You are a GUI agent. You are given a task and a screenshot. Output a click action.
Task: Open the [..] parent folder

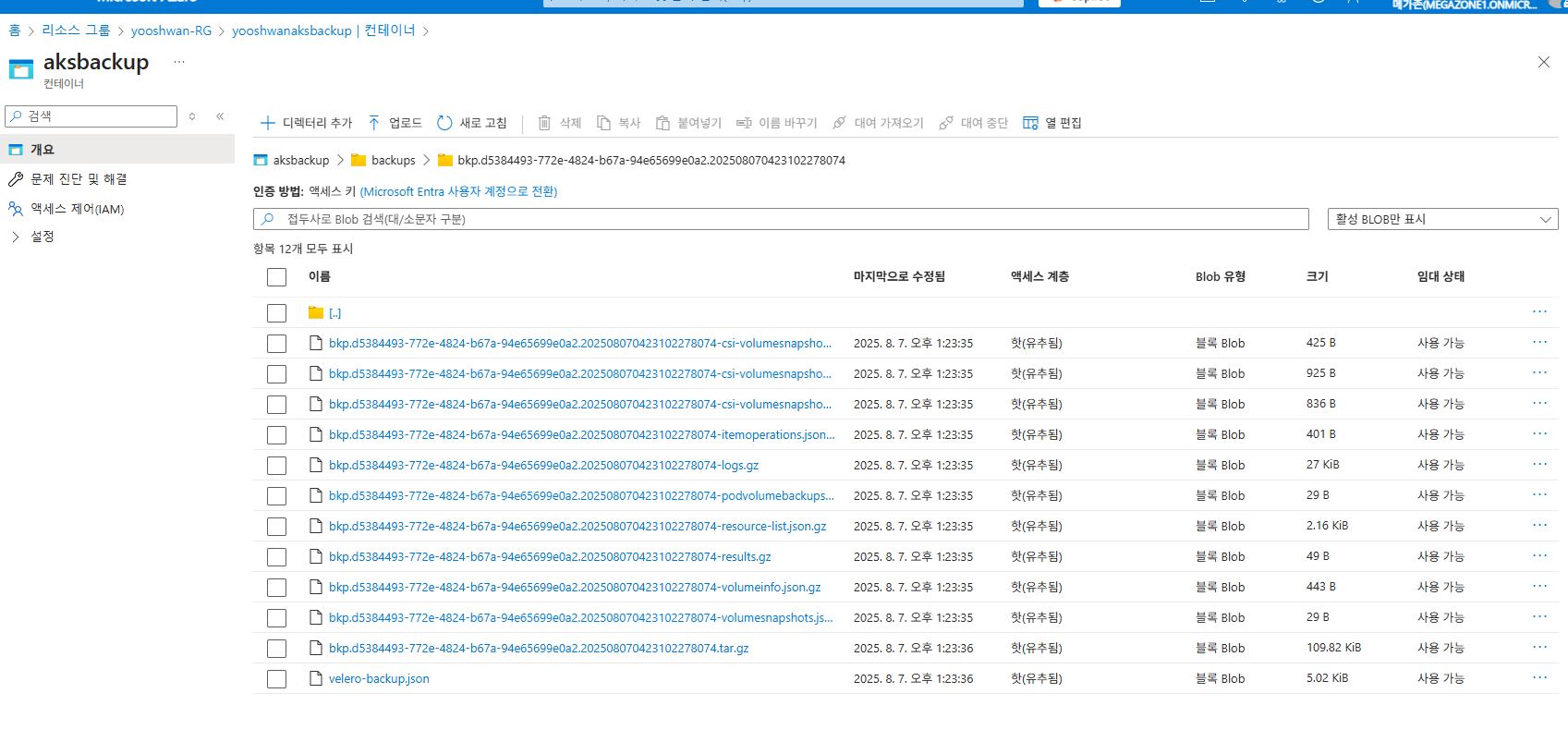pyautogui.click(x=334, y=313)
